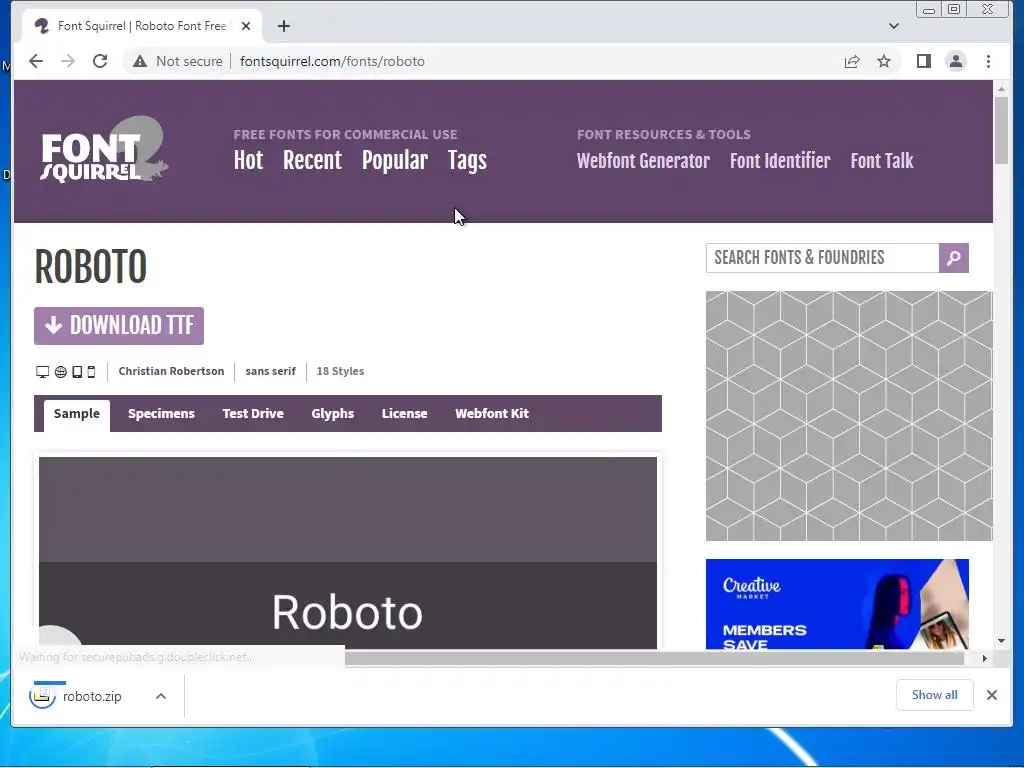This screenshot has height=768, width=1024.
Task: Click the horizontal scroll right arrow
Action: (985, 658)
